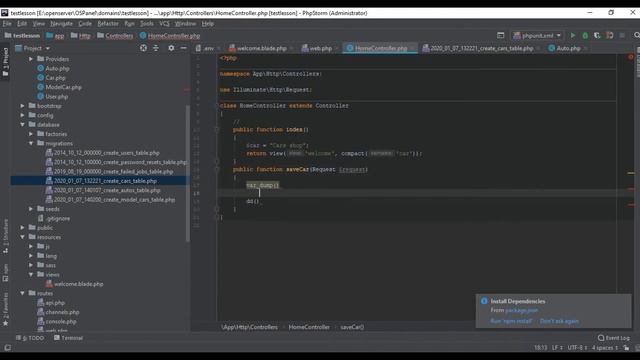Screen dimensions: 640x360
Task: Expand the lang folder
Action: (x=31, y=256)
